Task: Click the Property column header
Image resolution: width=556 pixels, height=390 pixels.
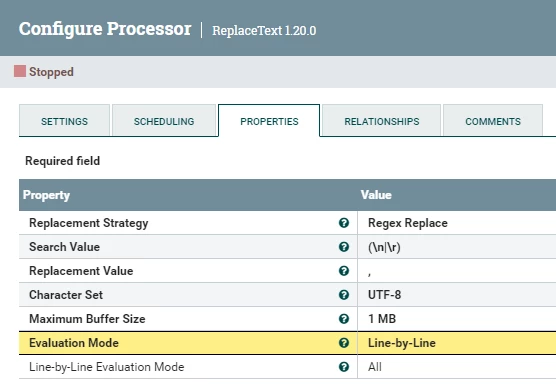Action: 46,195
